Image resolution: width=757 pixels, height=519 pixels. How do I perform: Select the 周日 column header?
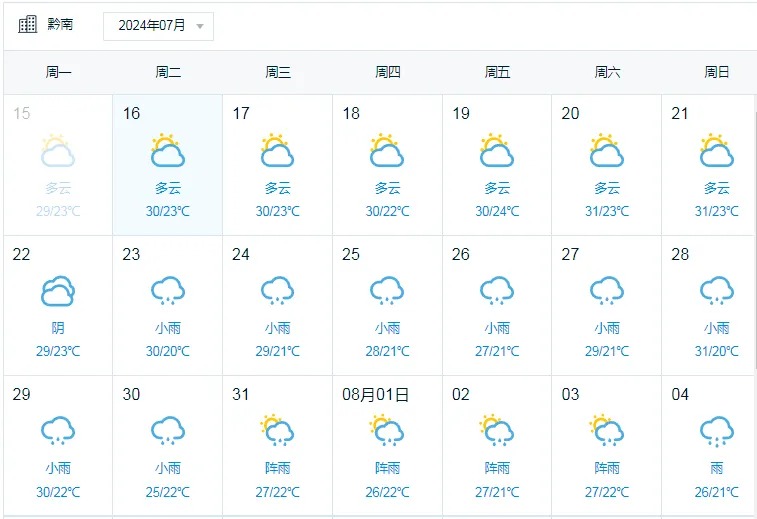point(716,72)
